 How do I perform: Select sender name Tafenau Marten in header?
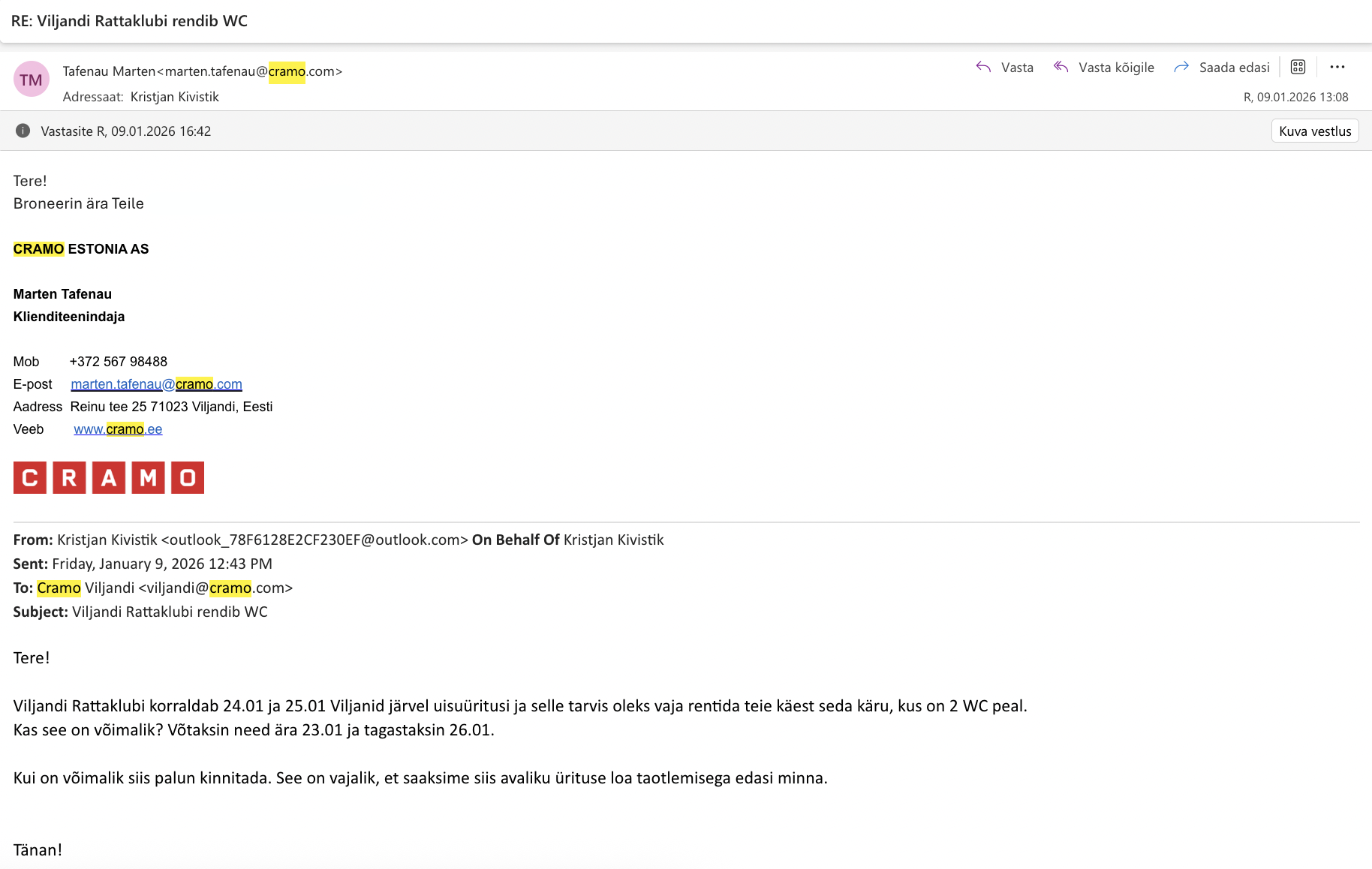(x=109, y=71)
